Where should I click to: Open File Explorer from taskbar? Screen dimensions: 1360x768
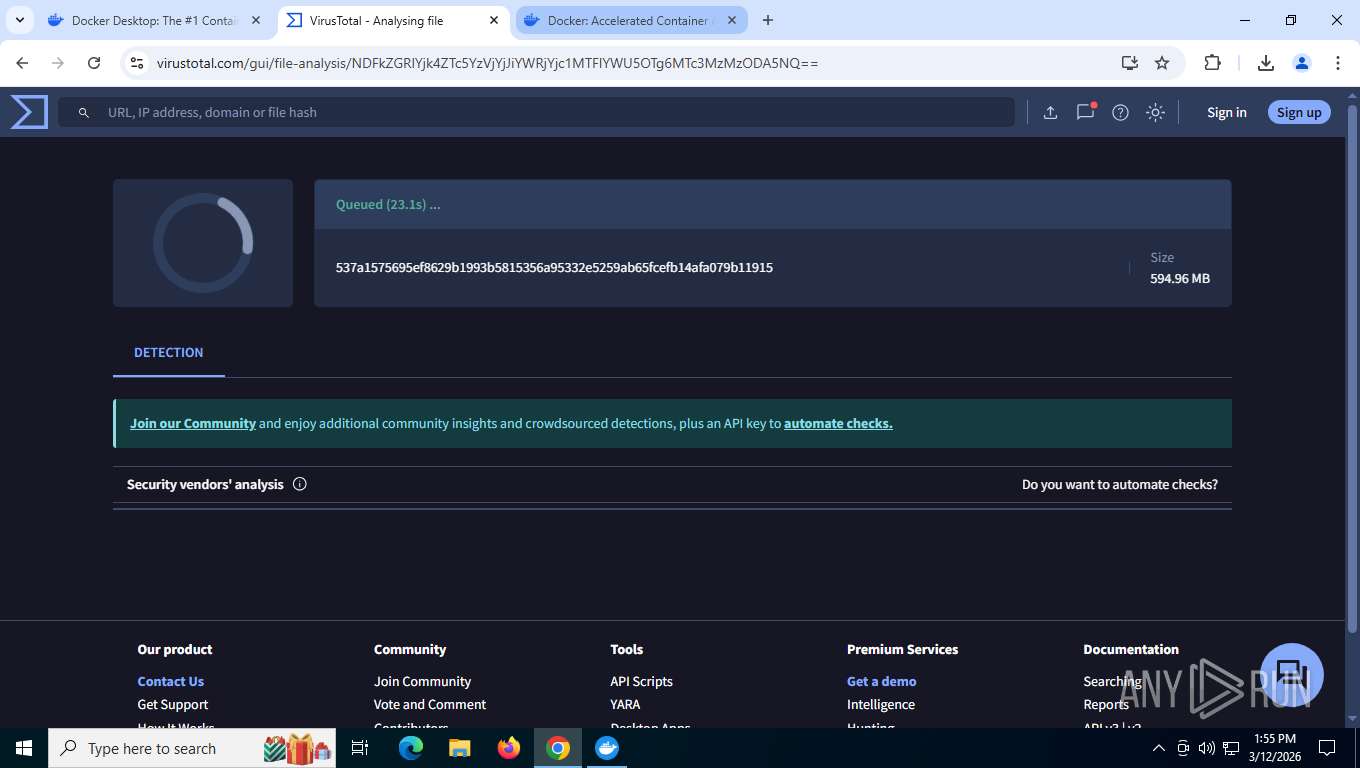[460, 748]
